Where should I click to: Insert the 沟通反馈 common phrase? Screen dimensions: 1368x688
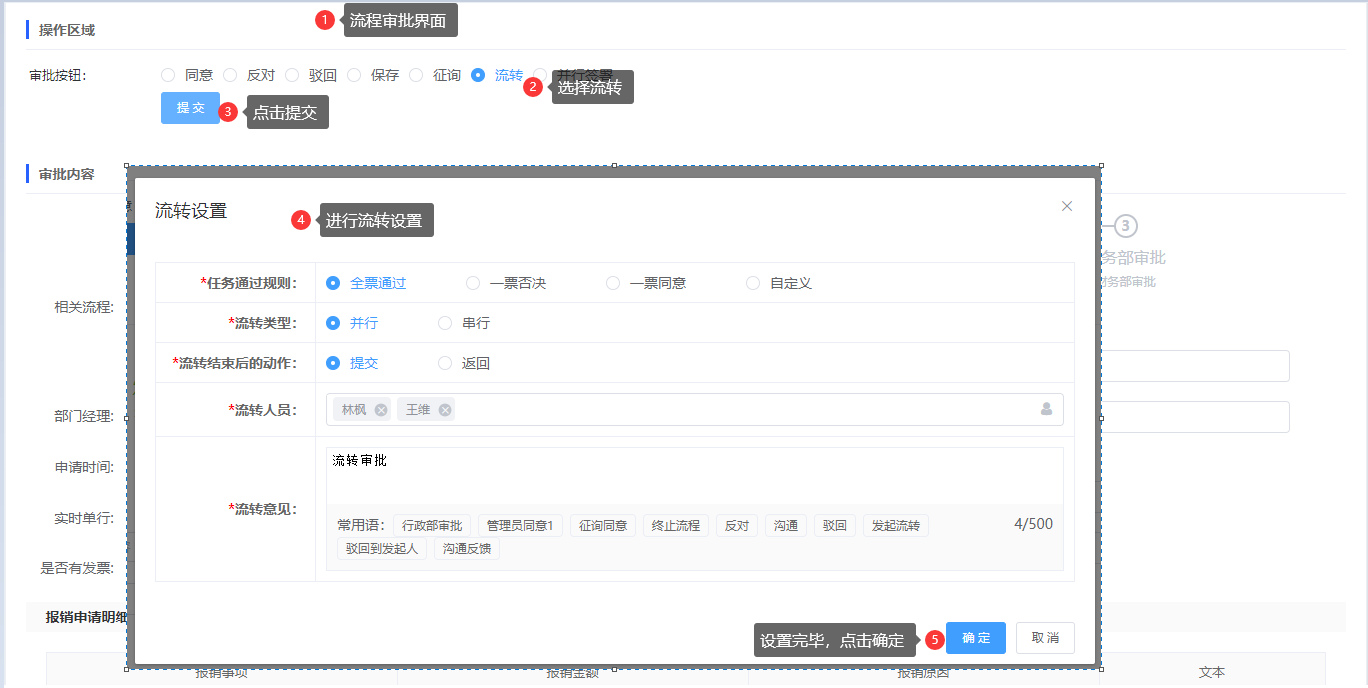(x=467, y=549)
